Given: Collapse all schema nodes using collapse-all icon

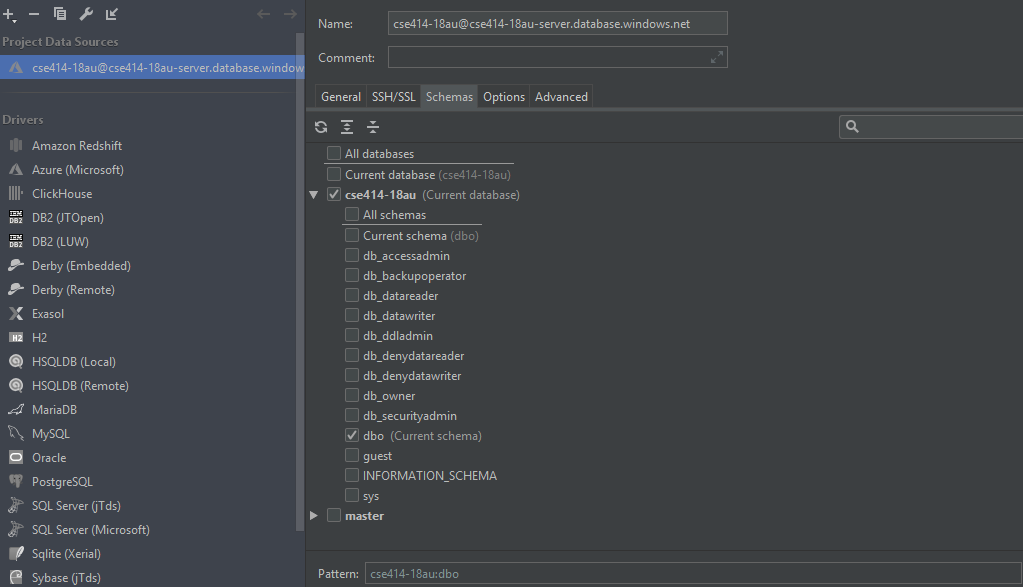Looking at the screenshot, I should tap(371, 127).
